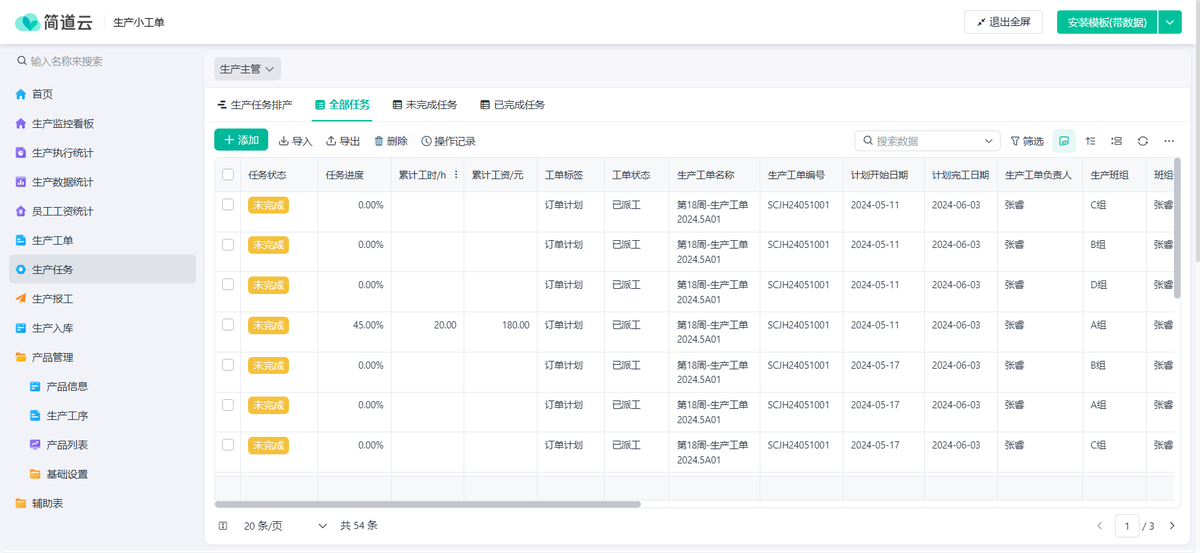Click the 删除 trash icon
This screenshot has height=553, width=1200.
pos(390,141)
